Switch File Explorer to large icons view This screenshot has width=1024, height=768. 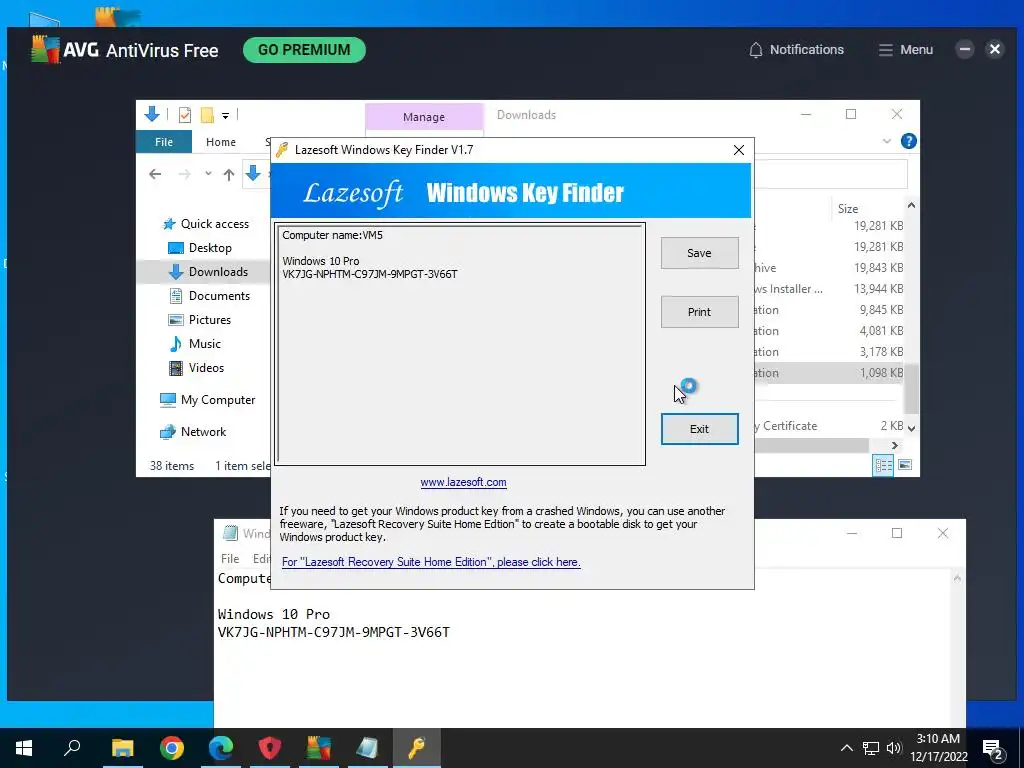click(905, 465)
